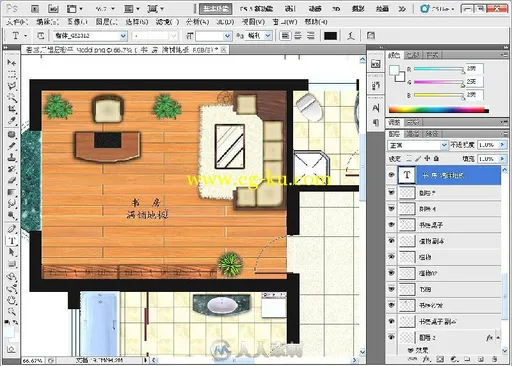Create a new fill or adjustment layer
This screenshot has height=366, width=512.
[x=454, y=360]
